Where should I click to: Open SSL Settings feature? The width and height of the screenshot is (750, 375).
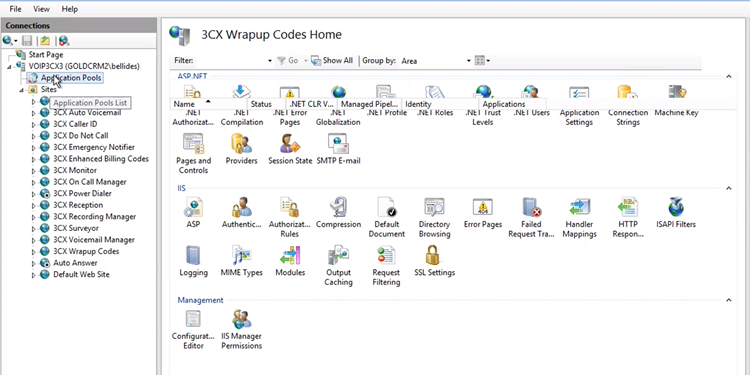tap(434, 262)
